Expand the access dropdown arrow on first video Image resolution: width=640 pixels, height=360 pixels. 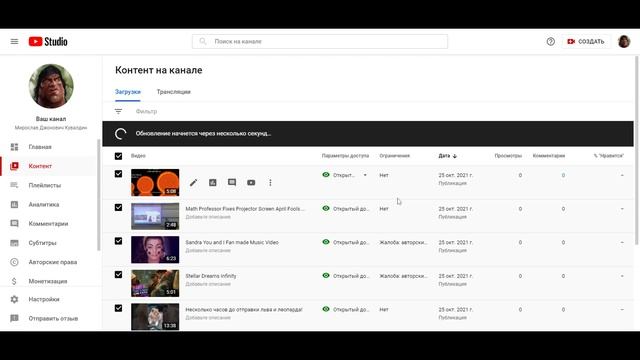(365, 175)
